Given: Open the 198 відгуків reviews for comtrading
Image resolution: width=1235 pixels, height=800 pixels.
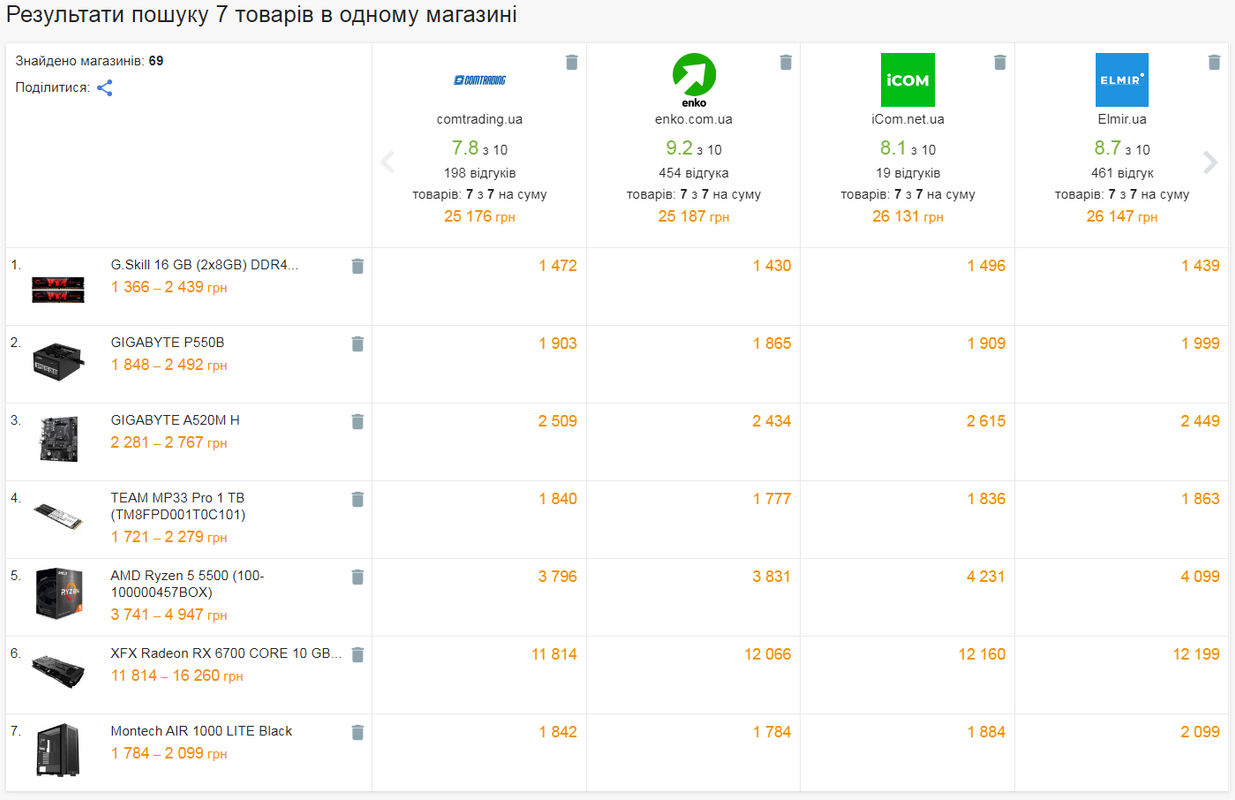Looking at the screenshot, I should (480, 173).
